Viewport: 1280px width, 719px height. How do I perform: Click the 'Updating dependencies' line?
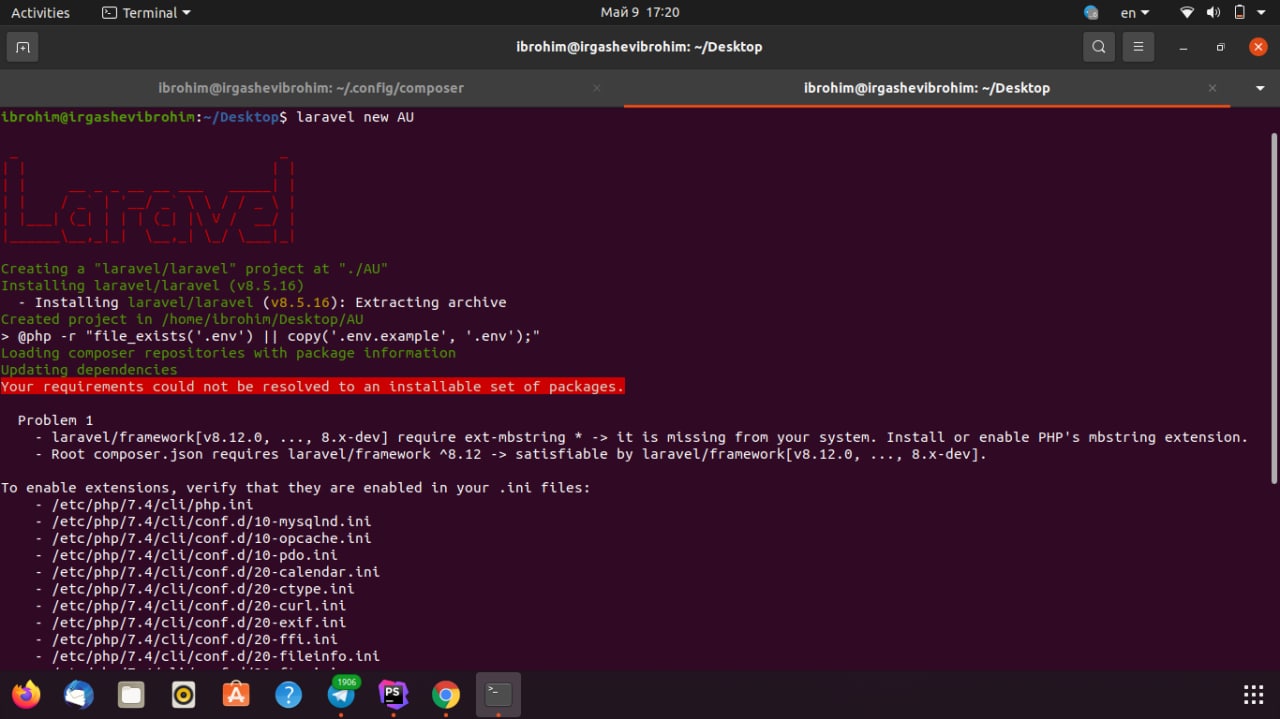pyautogui.click(x=89, y=369)
